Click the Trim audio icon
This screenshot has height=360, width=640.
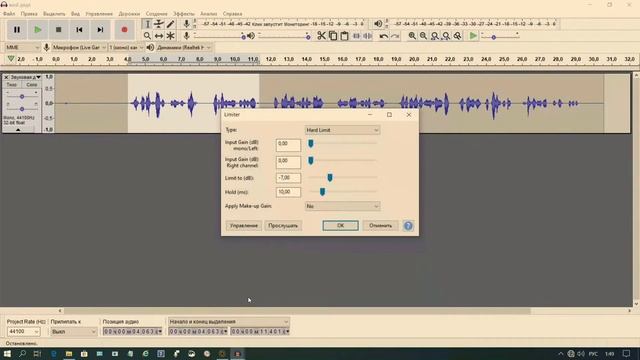point(356,36)
